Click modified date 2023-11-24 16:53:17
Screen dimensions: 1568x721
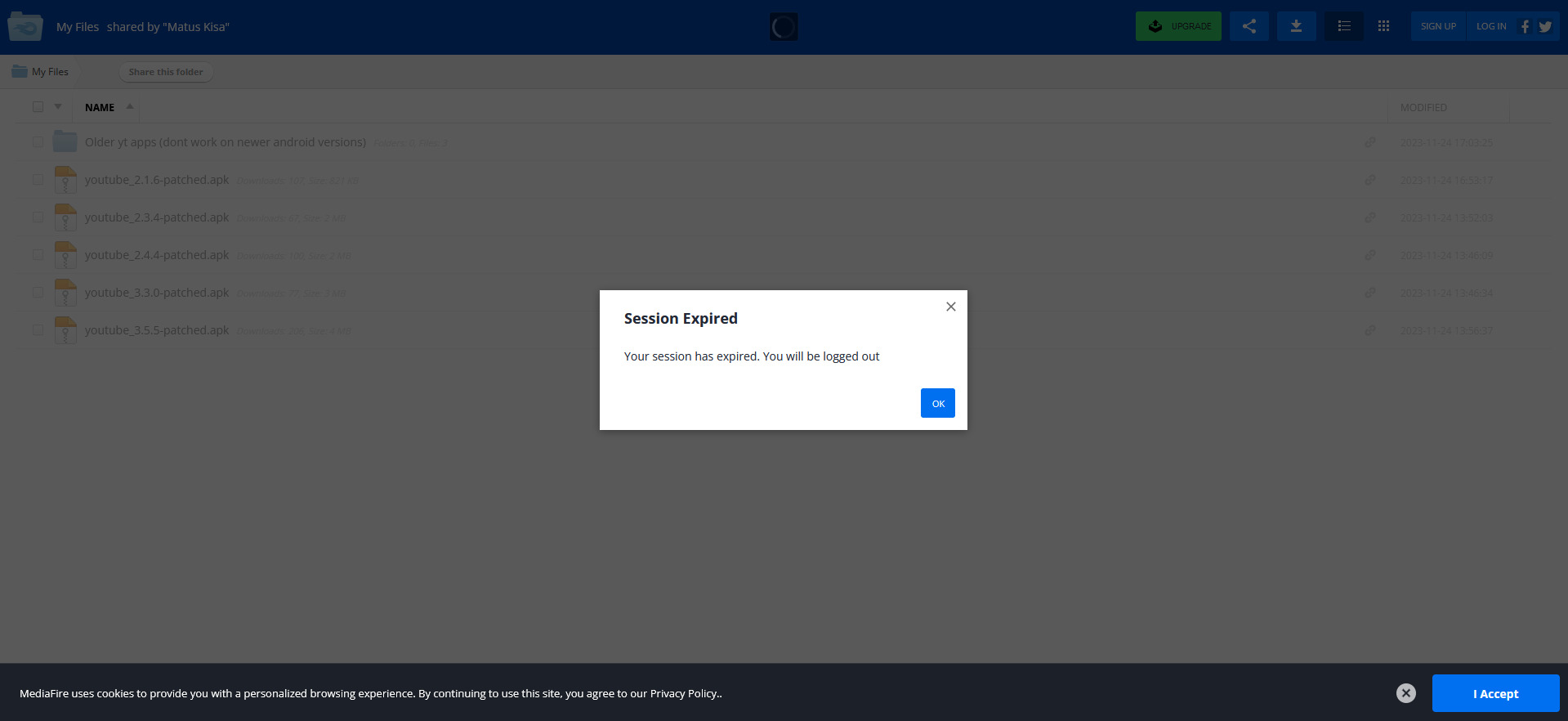point(1446,181)
